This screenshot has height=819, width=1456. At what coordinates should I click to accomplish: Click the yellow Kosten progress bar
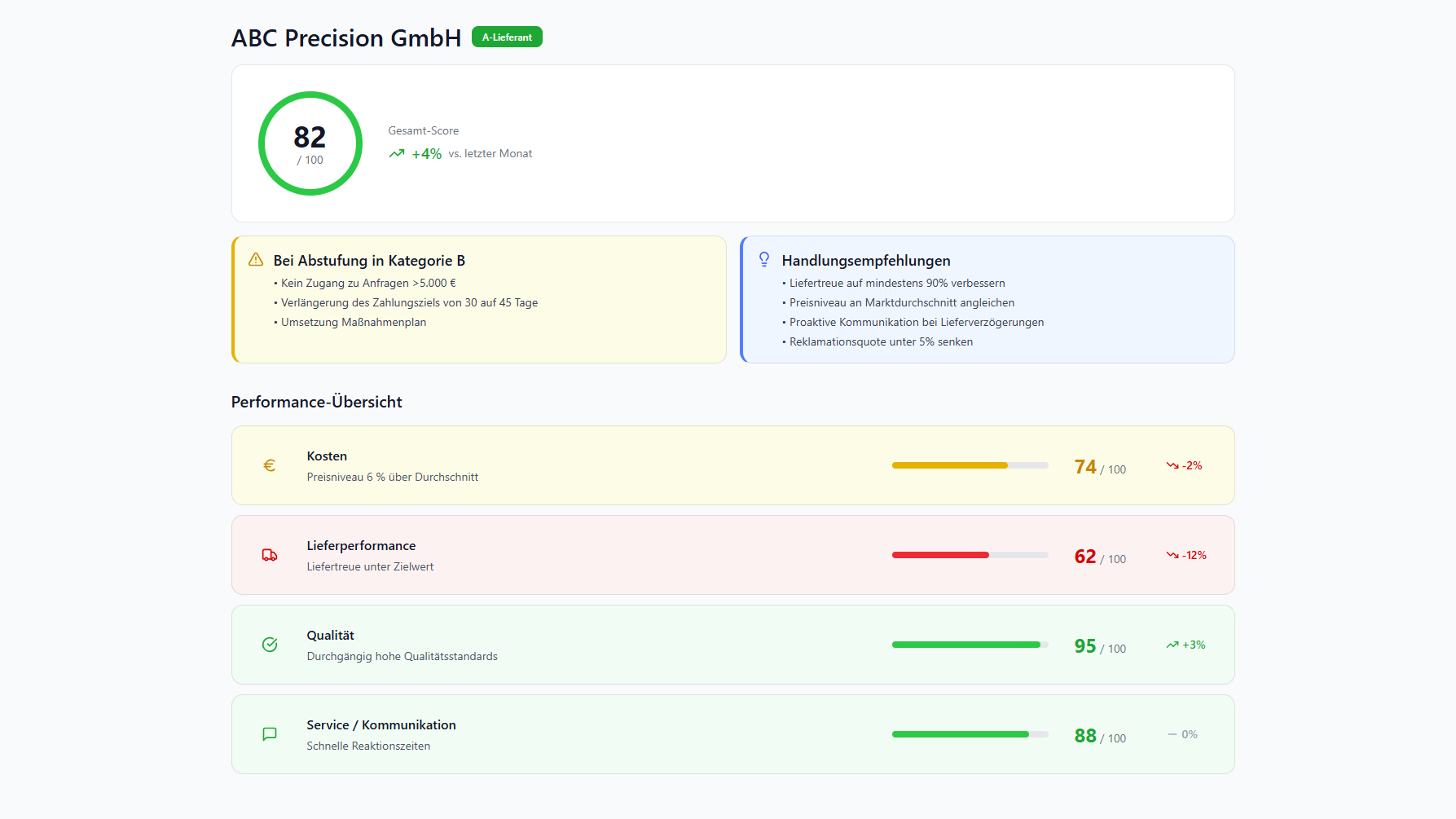[x=970, y=465]
